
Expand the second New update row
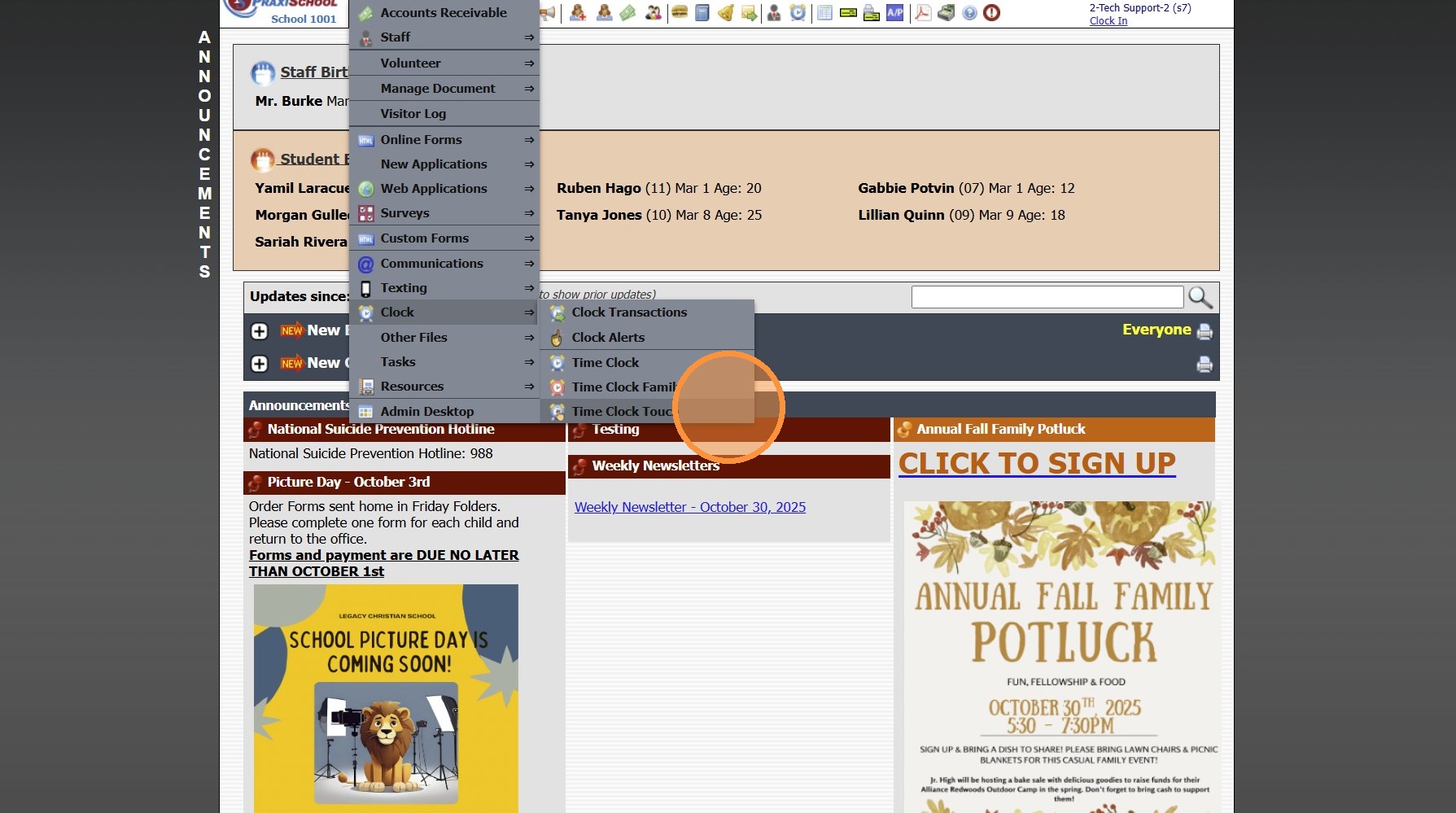[260, 364]
